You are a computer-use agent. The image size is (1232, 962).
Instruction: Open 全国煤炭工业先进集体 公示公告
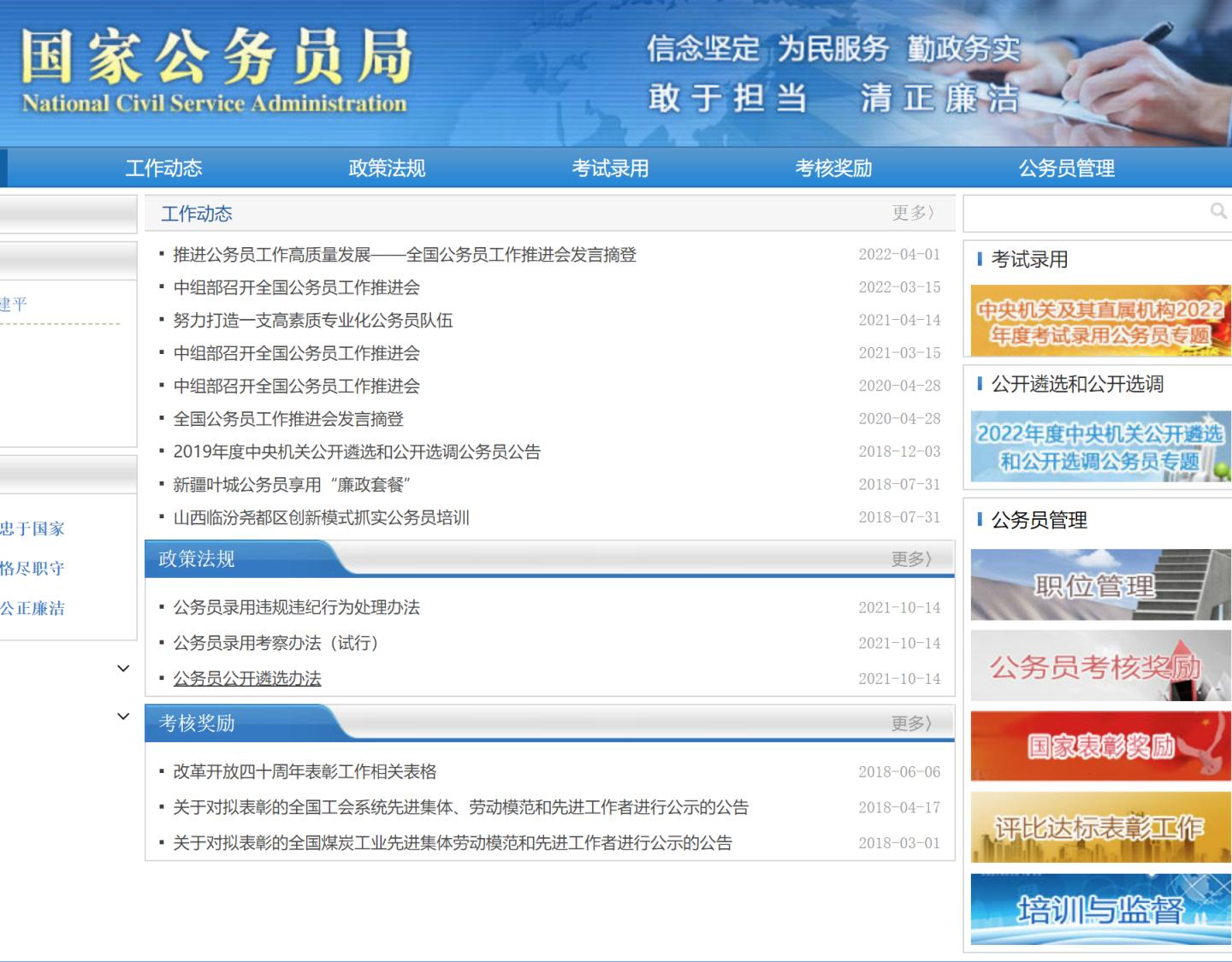tap(453, 843)
